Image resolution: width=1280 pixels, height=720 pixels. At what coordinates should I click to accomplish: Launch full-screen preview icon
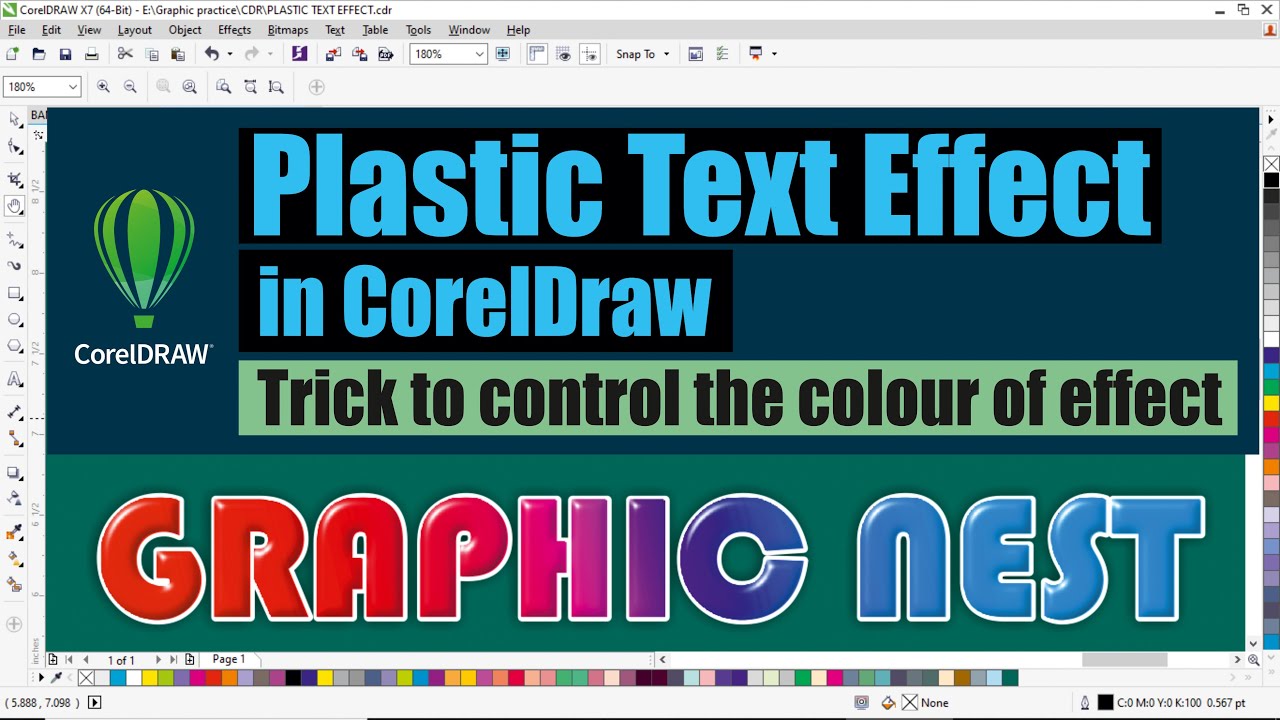click(503, 54)
